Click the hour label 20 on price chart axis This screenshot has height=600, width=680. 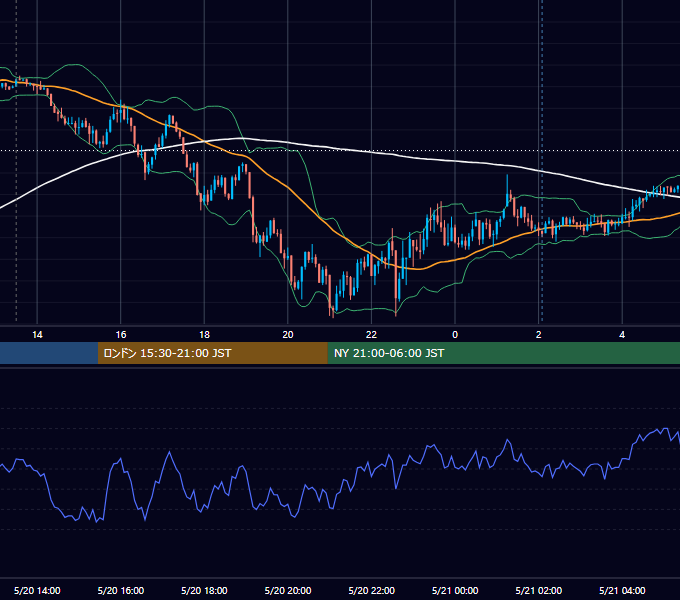click(x=288, y=334)
